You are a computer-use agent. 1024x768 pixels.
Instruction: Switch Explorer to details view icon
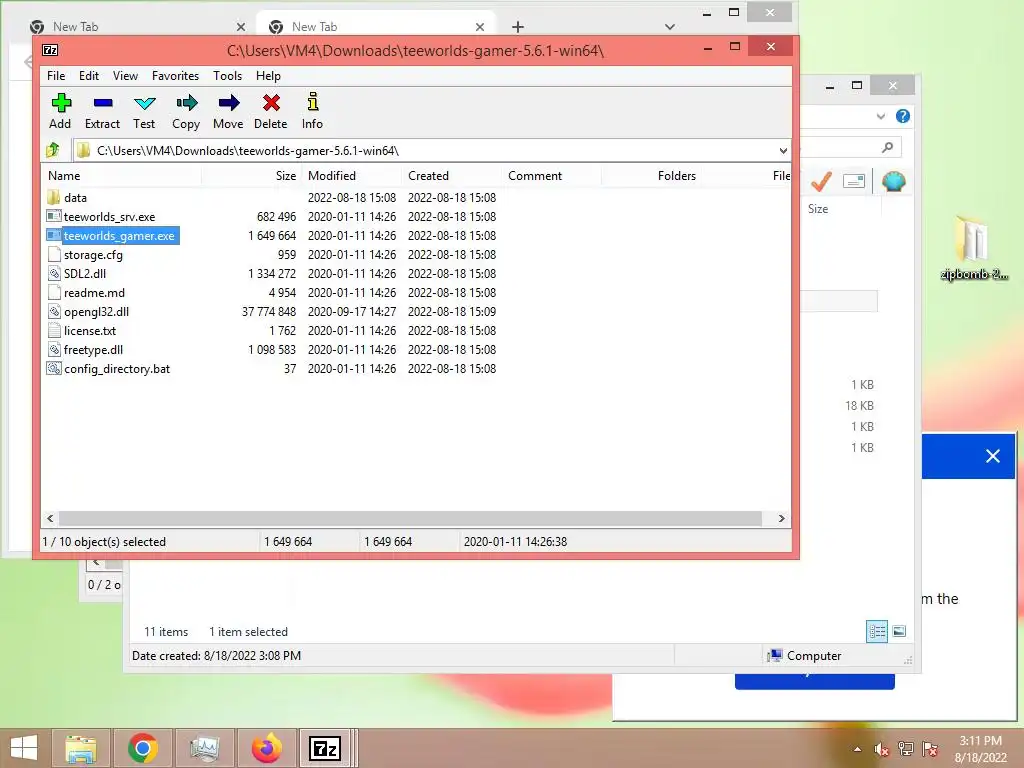pyautogui.click(x=876, y=632)
